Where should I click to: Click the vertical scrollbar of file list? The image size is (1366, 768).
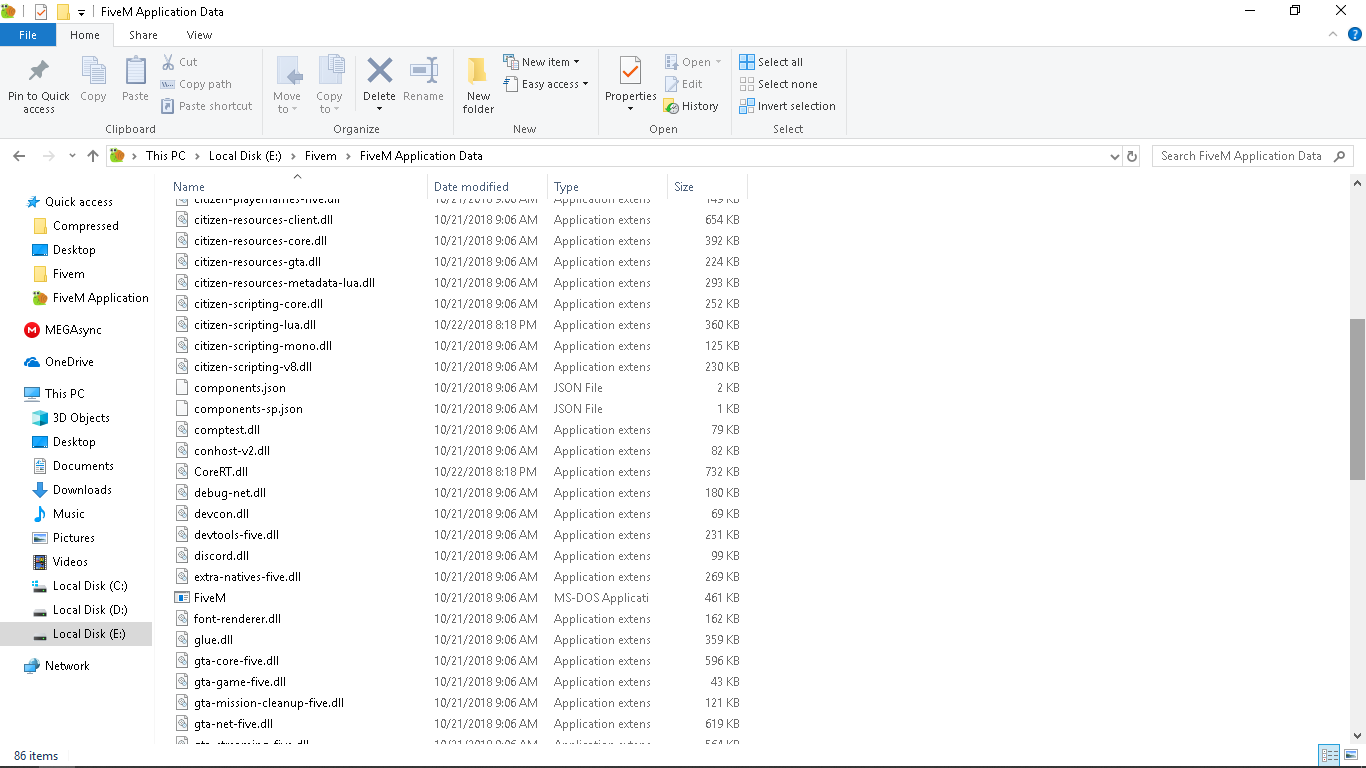(x=1357, y=400)
